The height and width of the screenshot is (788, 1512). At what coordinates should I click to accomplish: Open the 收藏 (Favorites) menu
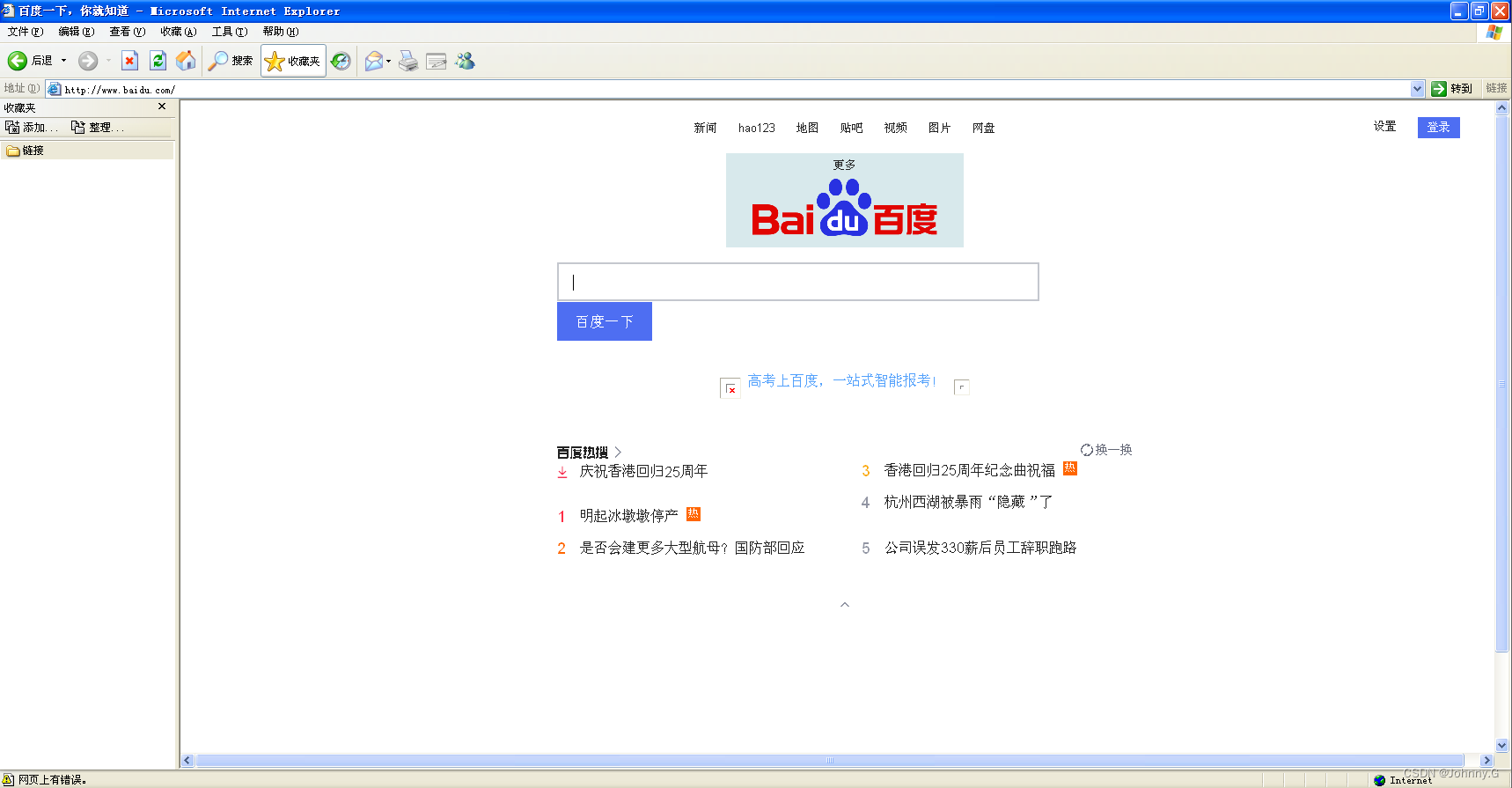tap(178, 32)
